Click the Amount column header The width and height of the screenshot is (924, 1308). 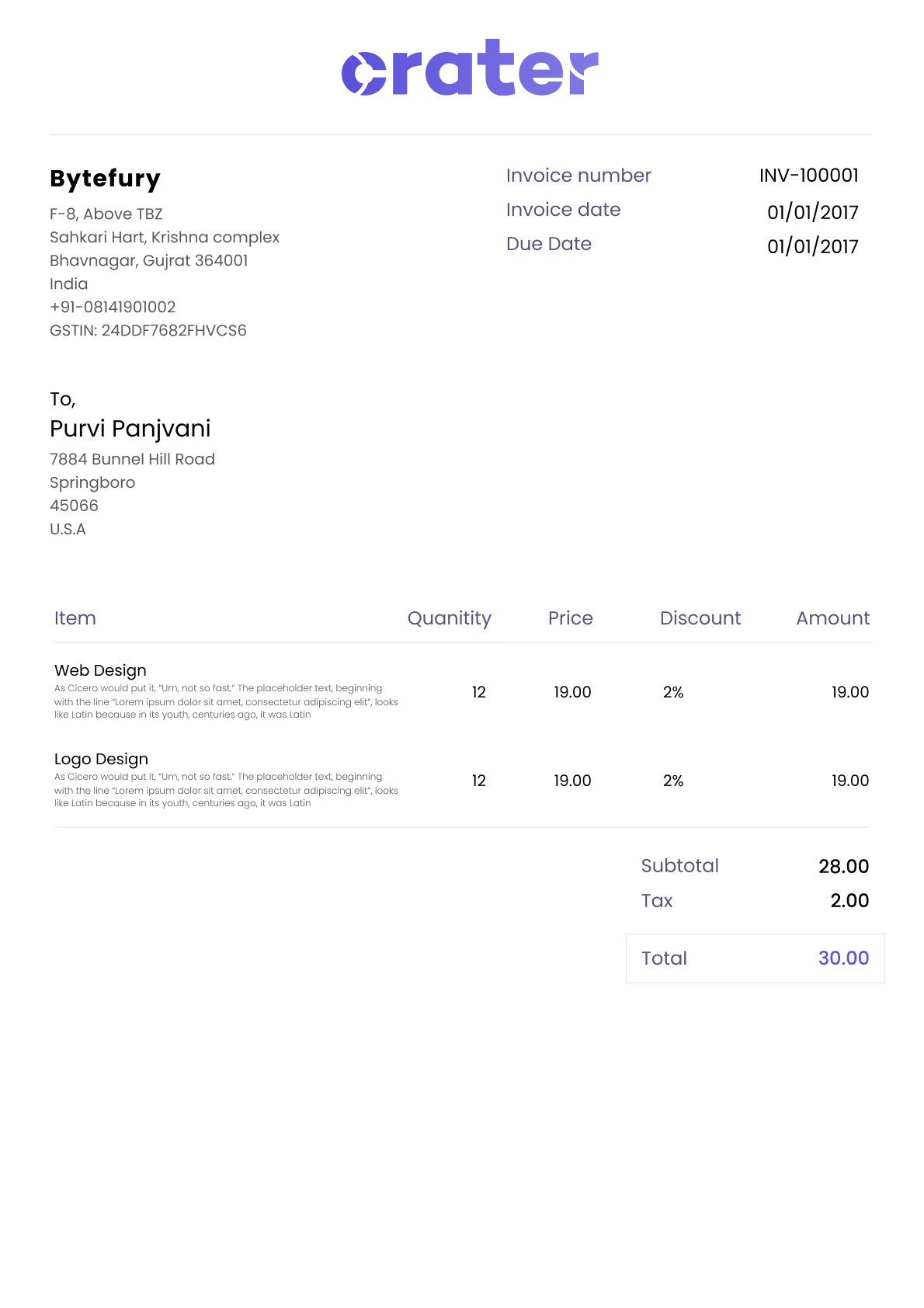(x=832, y=618)
